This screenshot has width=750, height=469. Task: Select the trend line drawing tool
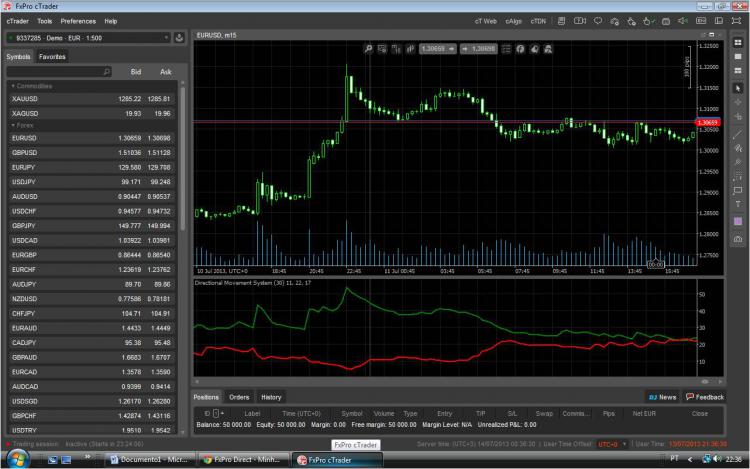[x=738, y=135]
